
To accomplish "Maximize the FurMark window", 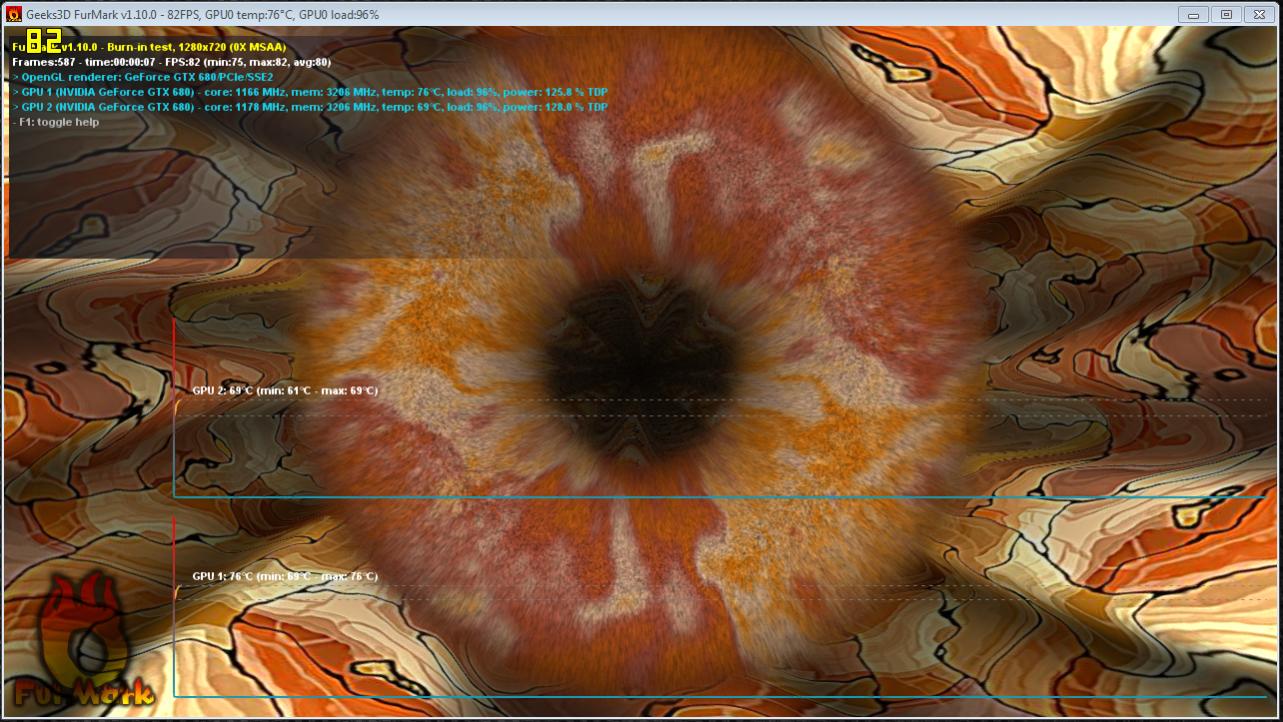I will coord(1225,14).
